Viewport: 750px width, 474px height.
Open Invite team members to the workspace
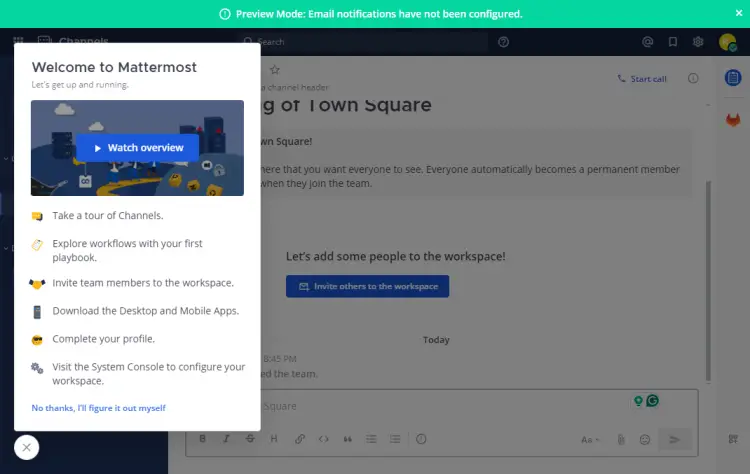click(142, 283)
